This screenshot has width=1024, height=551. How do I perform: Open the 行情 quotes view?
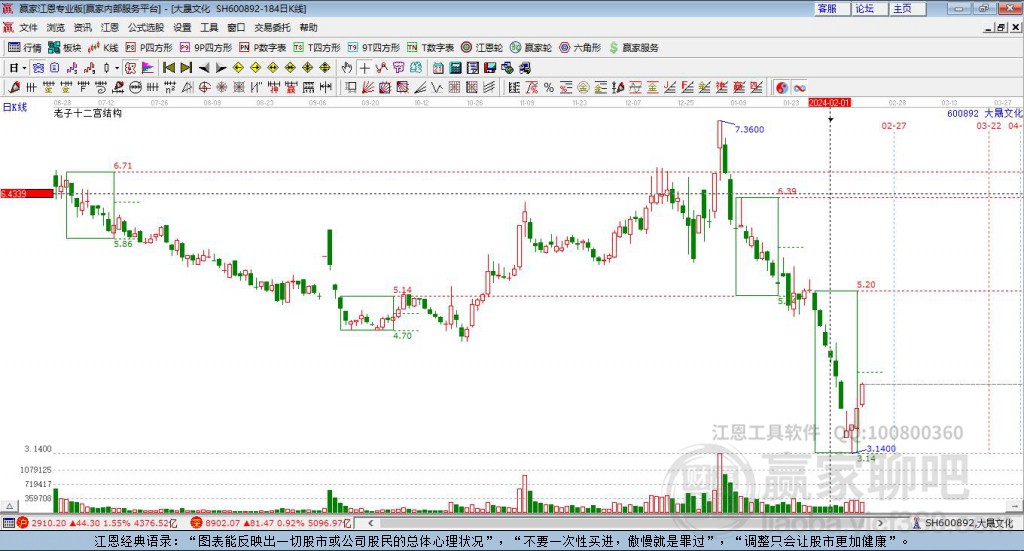(25, 48)
